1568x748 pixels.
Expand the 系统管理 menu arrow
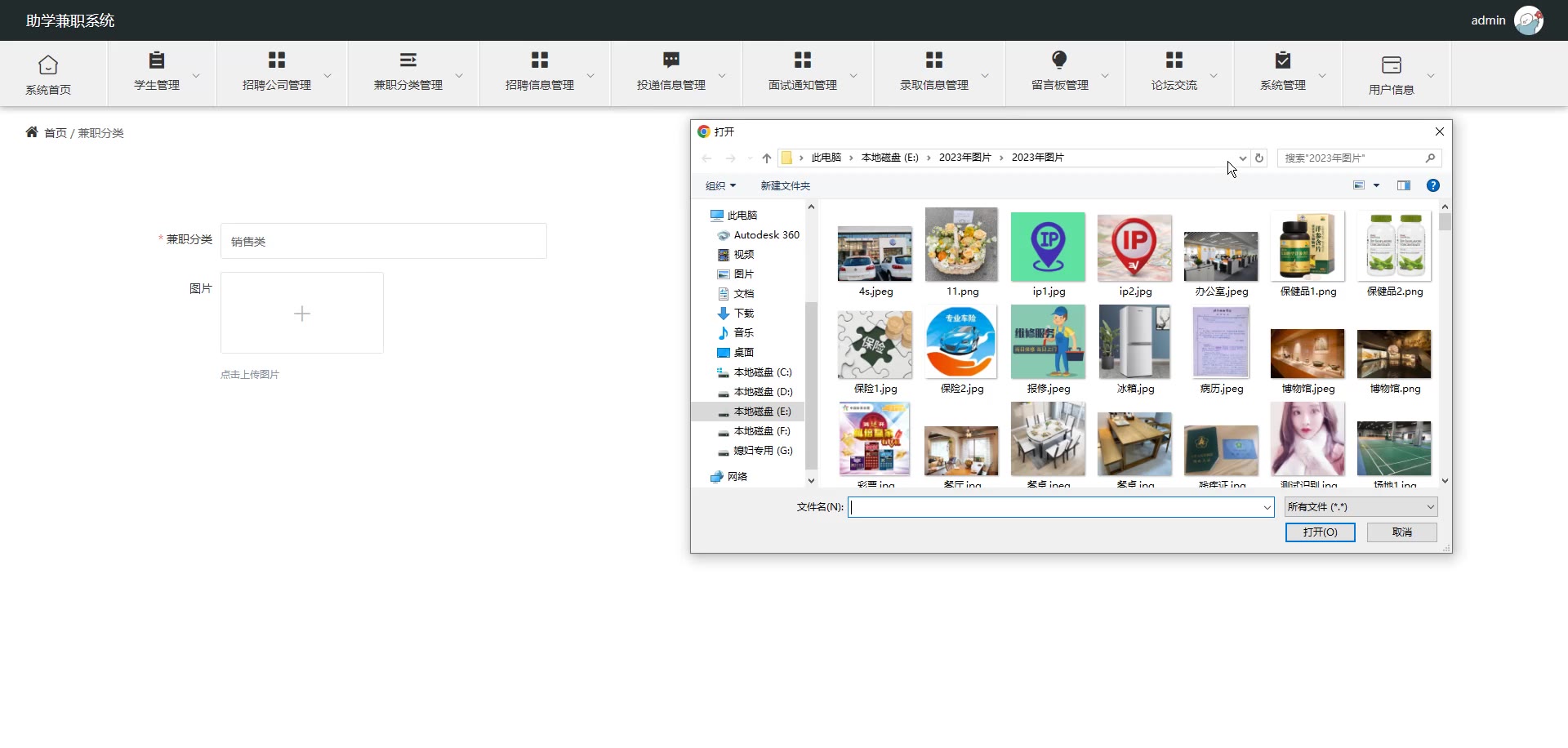point(1322,75)
